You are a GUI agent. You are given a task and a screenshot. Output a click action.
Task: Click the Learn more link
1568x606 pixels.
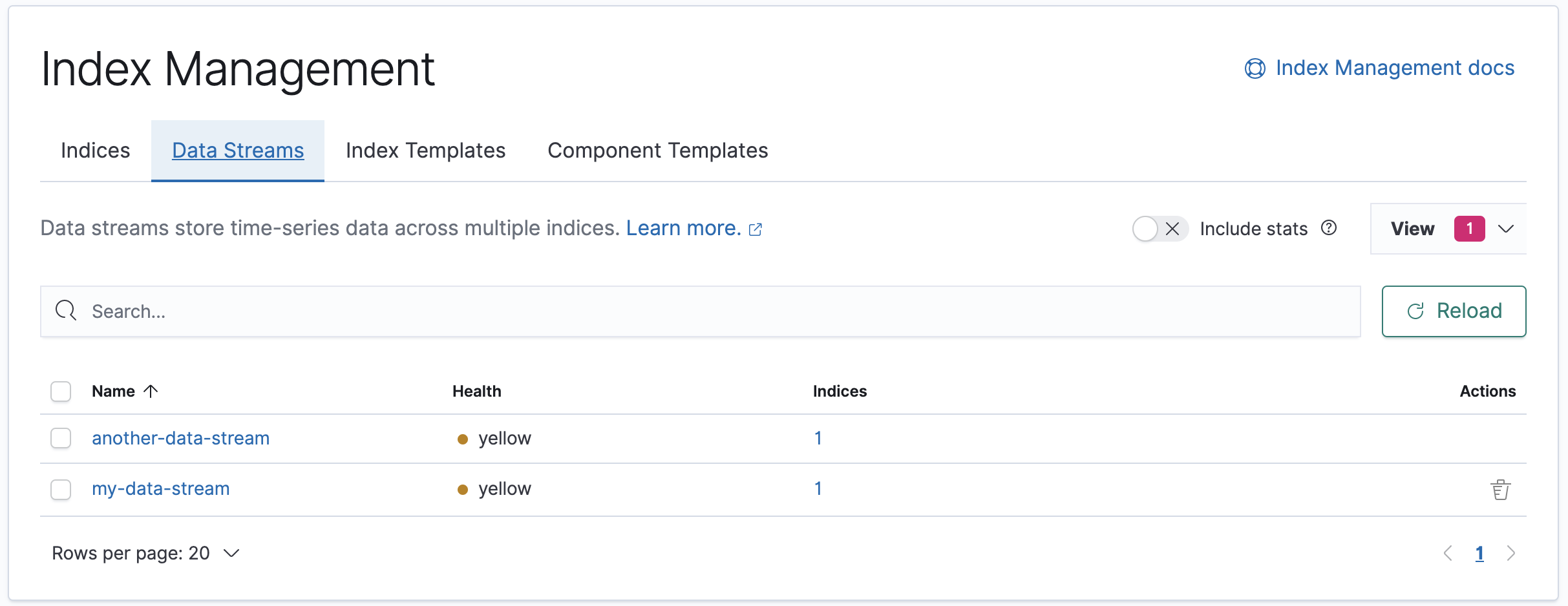pyautogui.click(x=683, y=227)
